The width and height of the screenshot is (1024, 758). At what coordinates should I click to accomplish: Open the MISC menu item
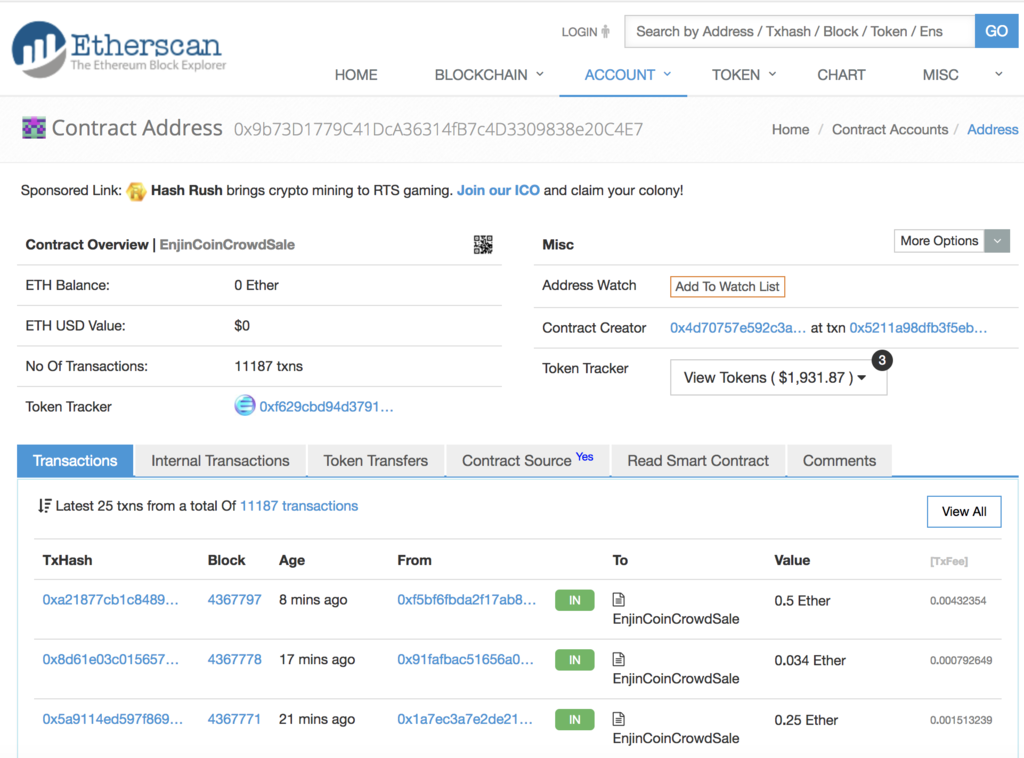[x=940, y=74]
